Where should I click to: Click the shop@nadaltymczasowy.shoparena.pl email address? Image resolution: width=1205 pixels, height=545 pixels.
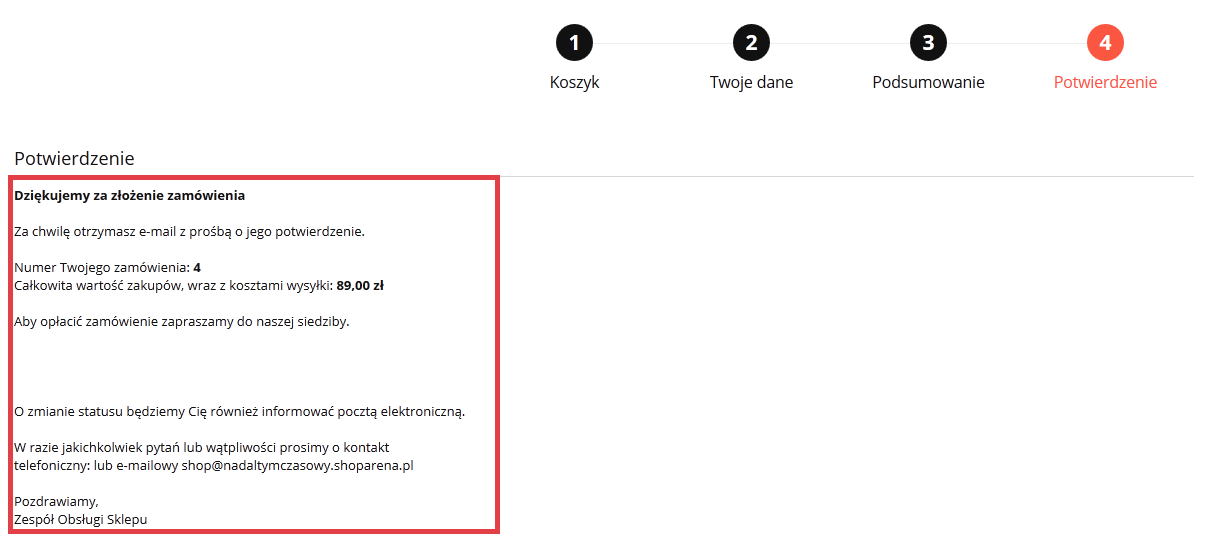[297, 466]
